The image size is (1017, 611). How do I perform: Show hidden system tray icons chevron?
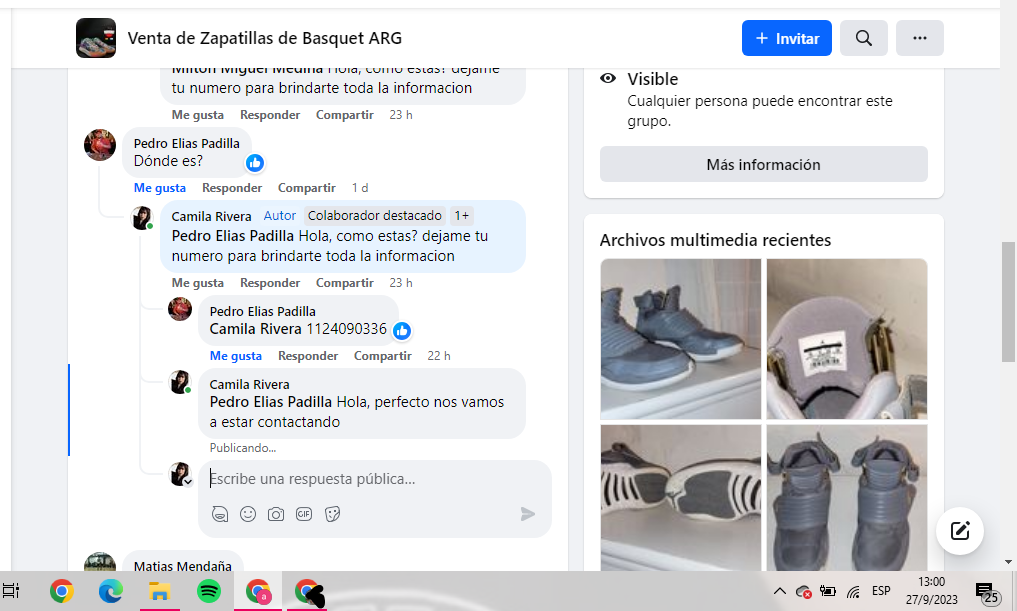click(779, 591)
